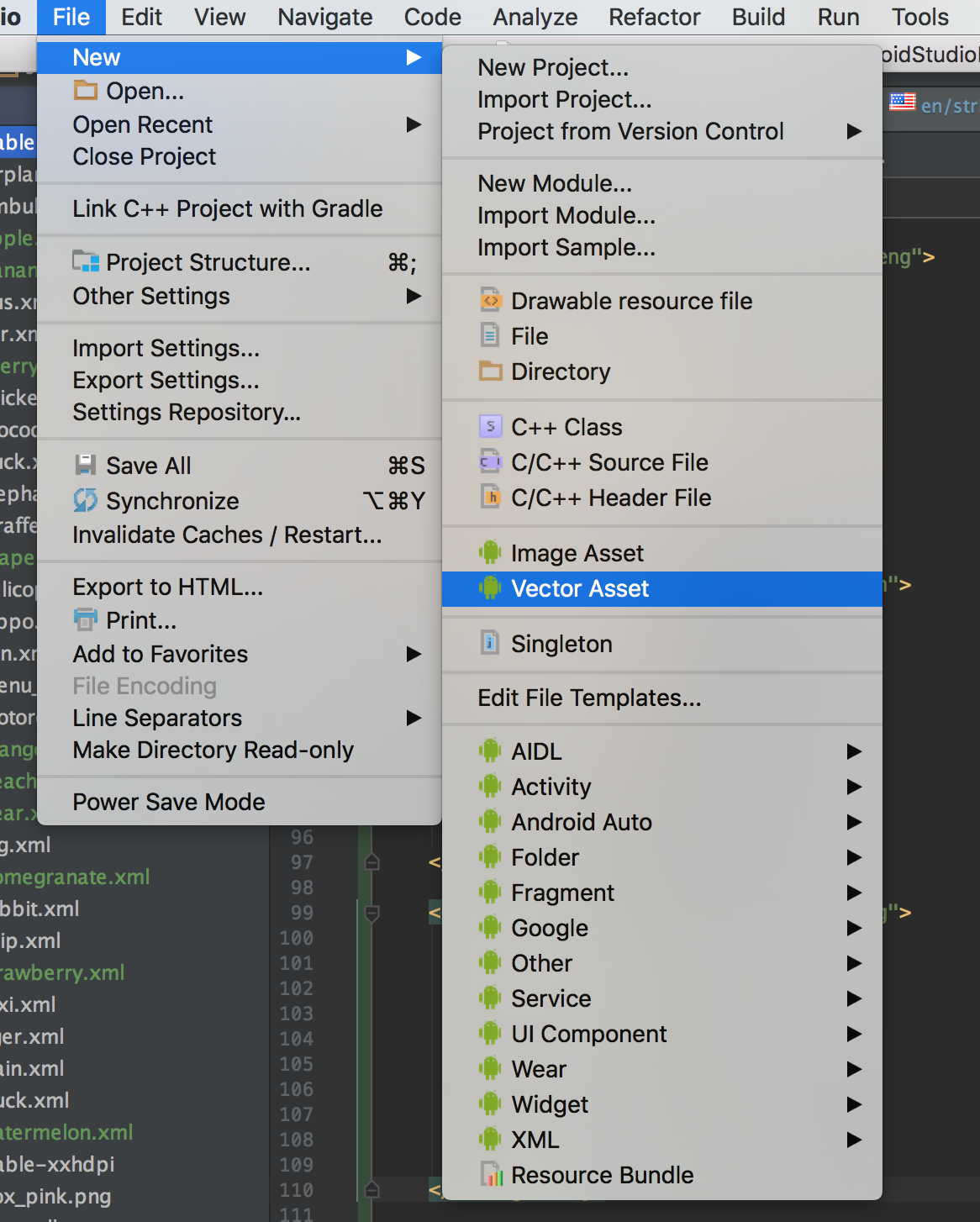Screen dimensions: 980x1222
Task: Expand the Activity templates submenu
Action: pyautogui.click(x=551, y=787)
